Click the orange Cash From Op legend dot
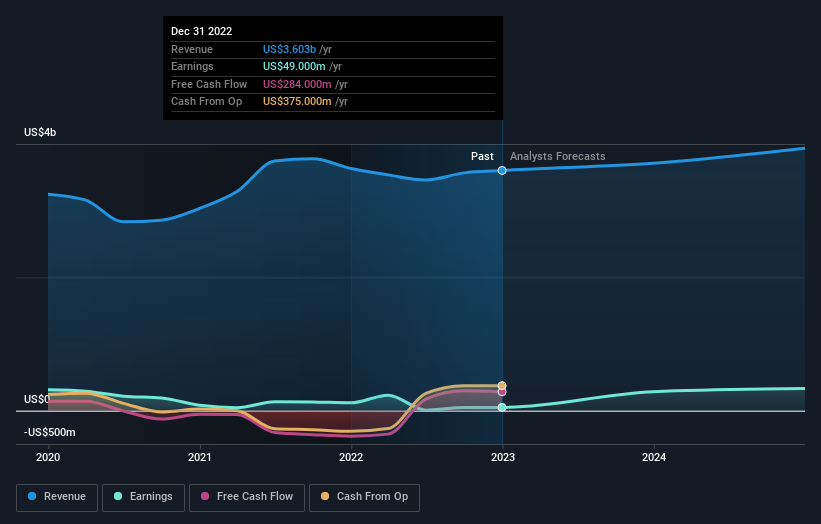Screen dimensions: 821x524 [325, 496]
